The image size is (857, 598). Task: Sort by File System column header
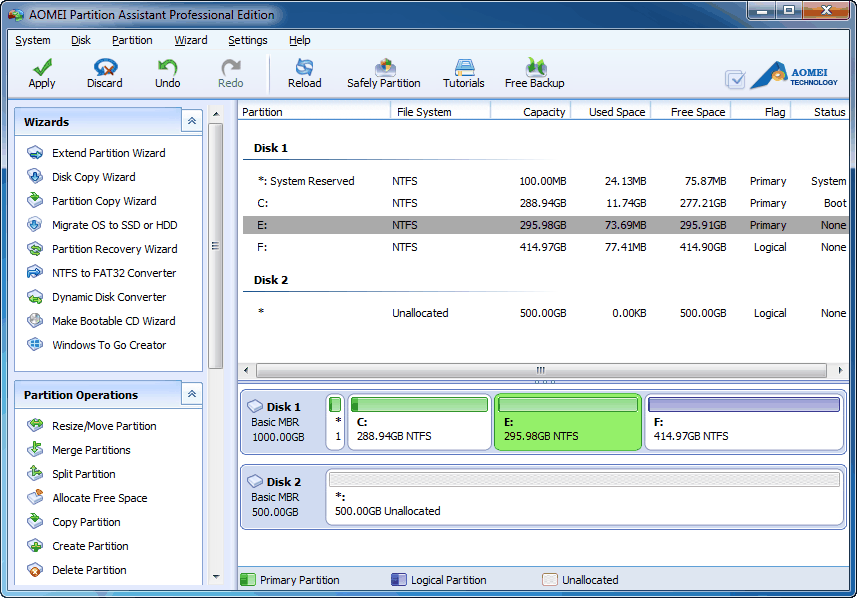coord(441,112)
